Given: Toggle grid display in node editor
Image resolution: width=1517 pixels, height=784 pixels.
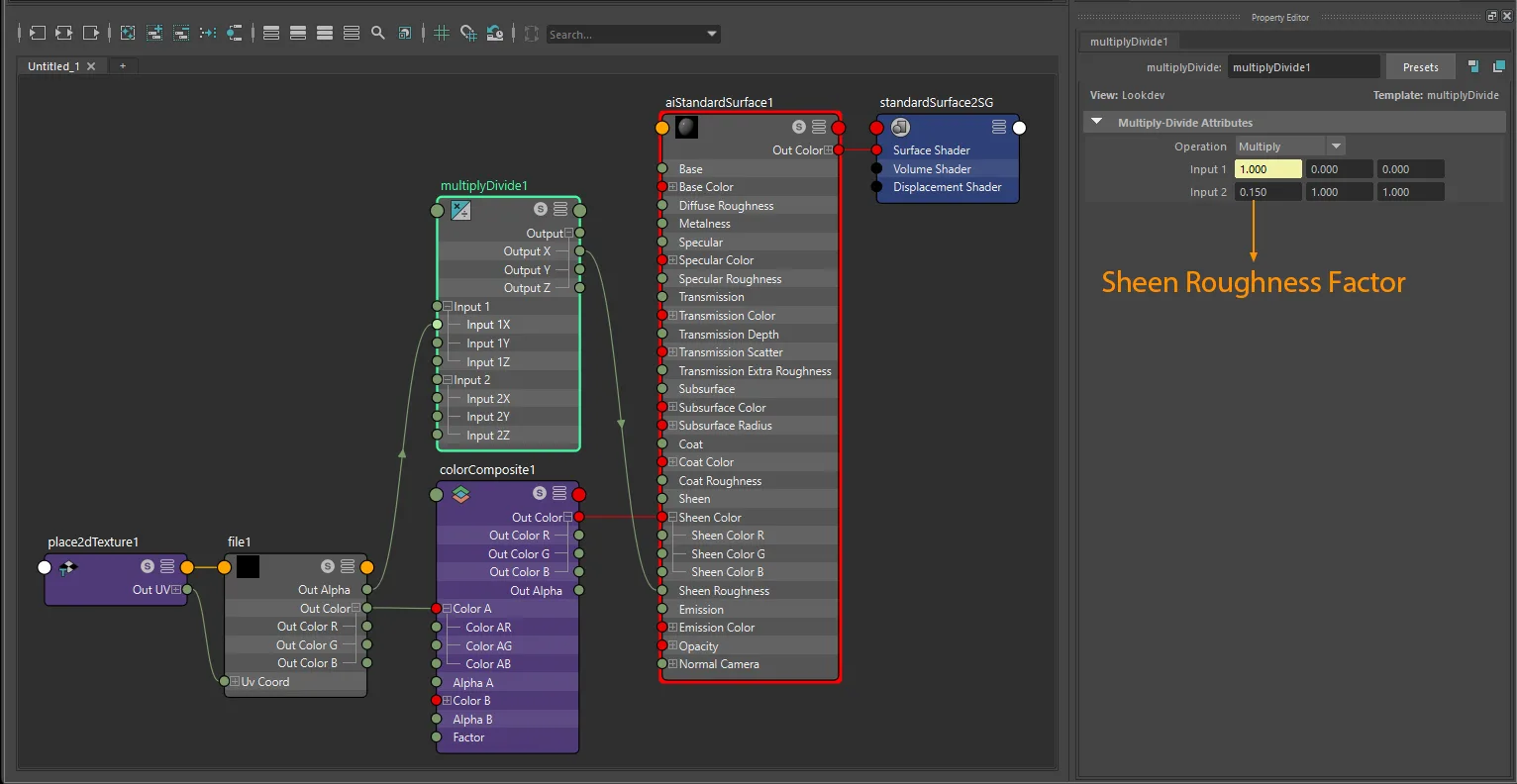Looking at the screenshot, I should click(x=442, y=33).
